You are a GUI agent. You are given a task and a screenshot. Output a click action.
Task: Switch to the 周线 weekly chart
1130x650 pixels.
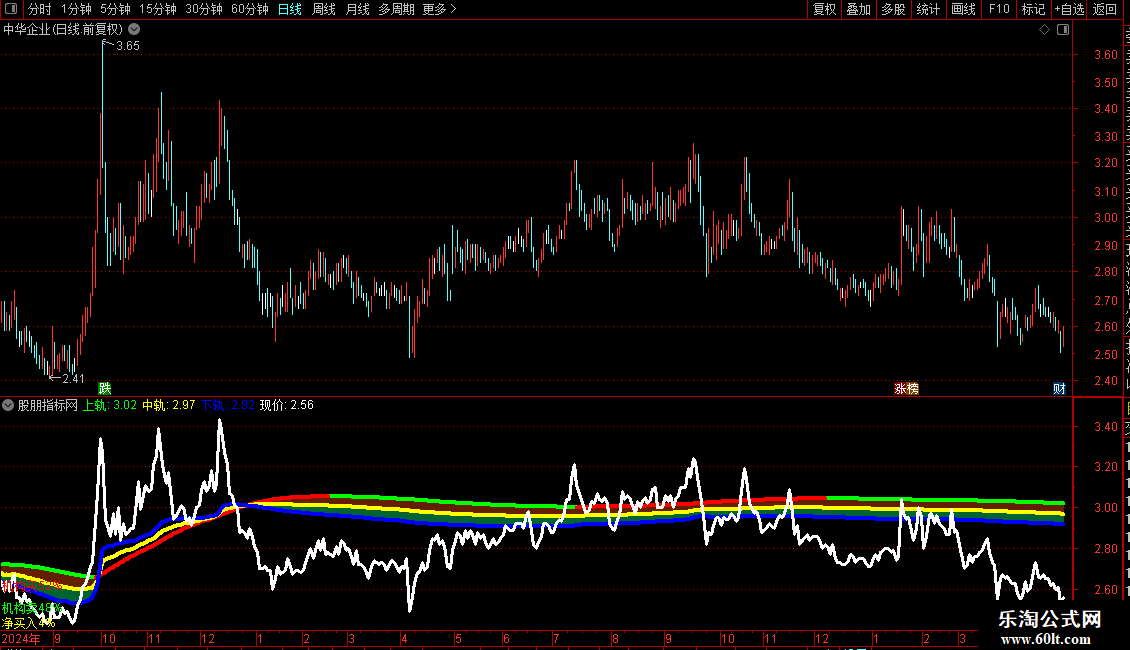(324, 9)
